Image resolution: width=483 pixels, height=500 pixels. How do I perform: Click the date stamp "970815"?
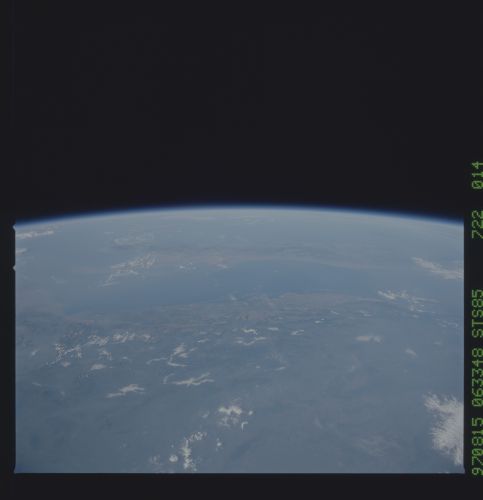[477, 446]
